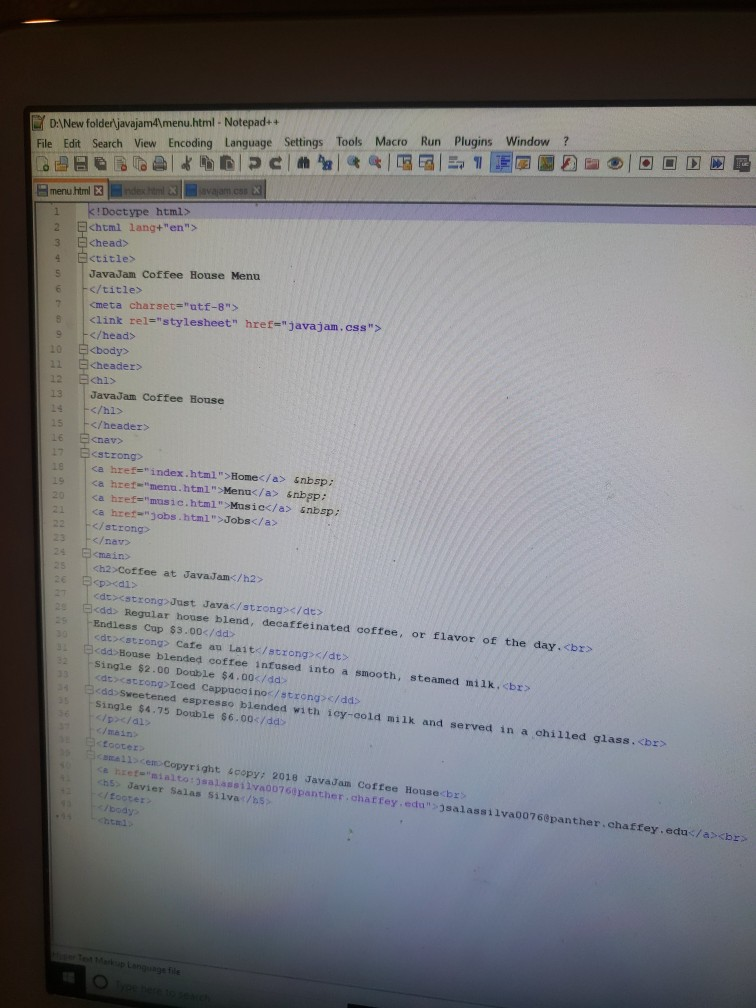Toggle synchronize vertical scrolling
This screenshot has height=1008, width=756.
[x=404, y=163]
